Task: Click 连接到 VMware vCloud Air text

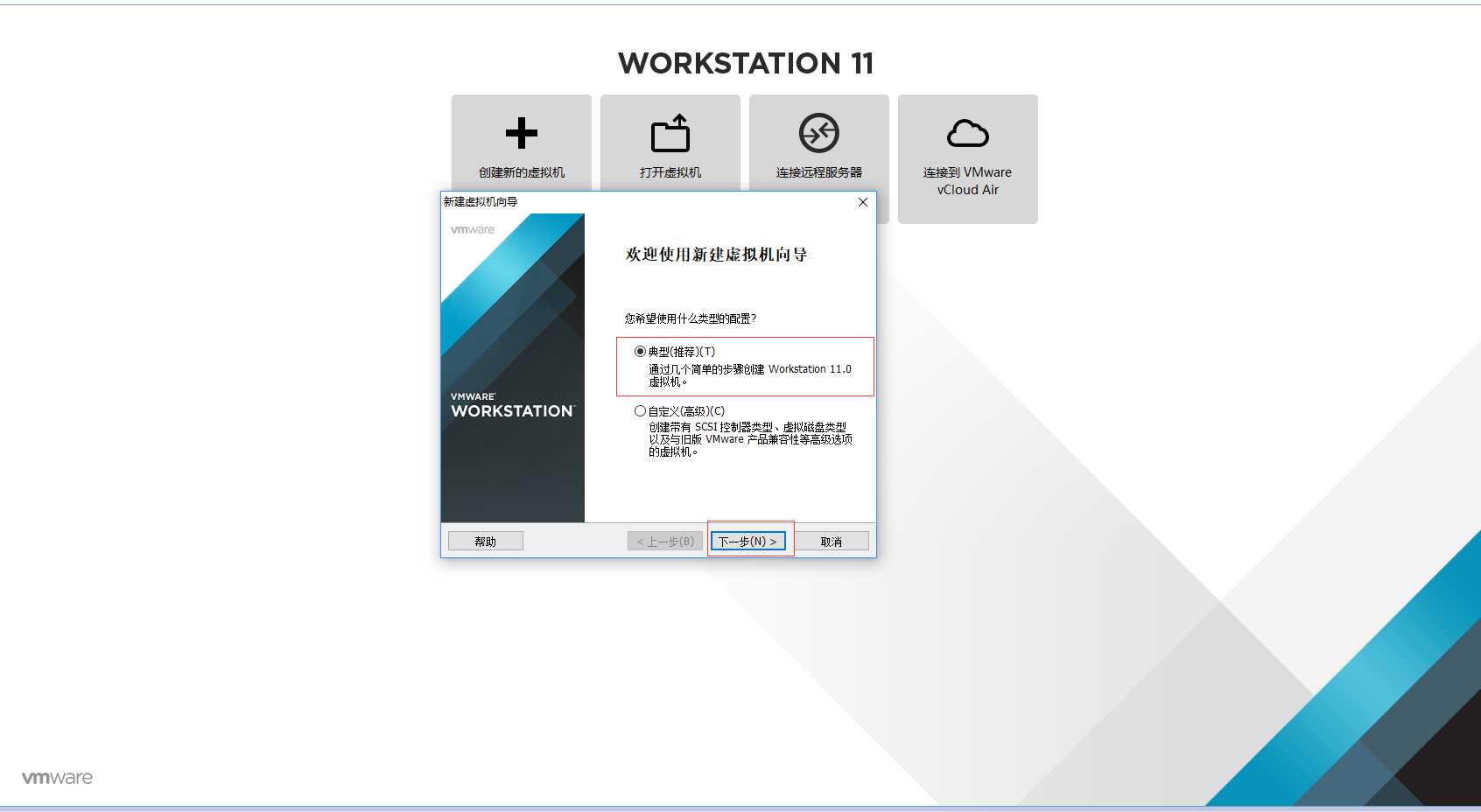Action: (x=968, y=181)
